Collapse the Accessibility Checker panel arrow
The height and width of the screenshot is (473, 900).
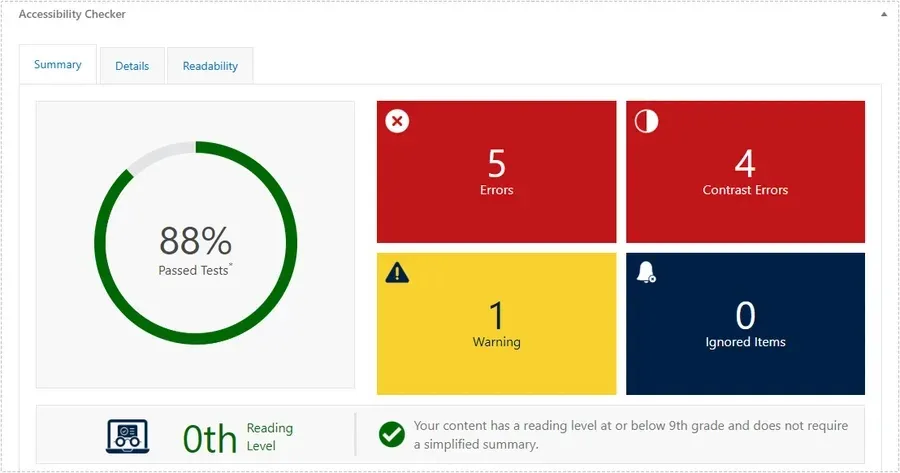click(884, 14)
